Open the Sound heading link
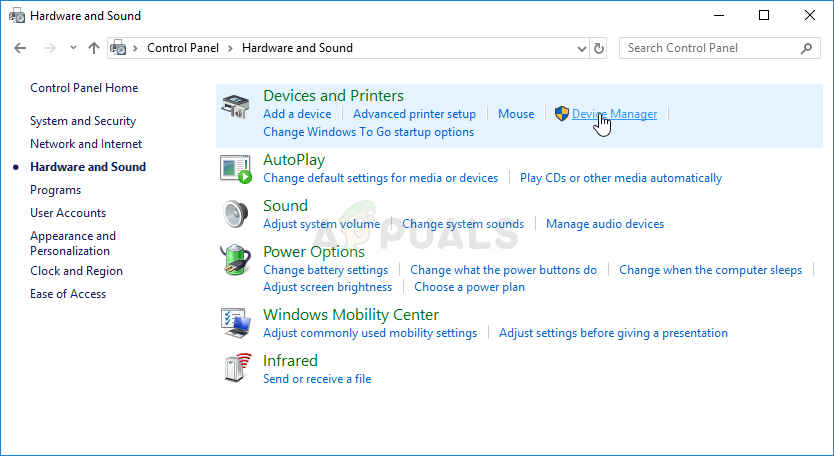 286,205
